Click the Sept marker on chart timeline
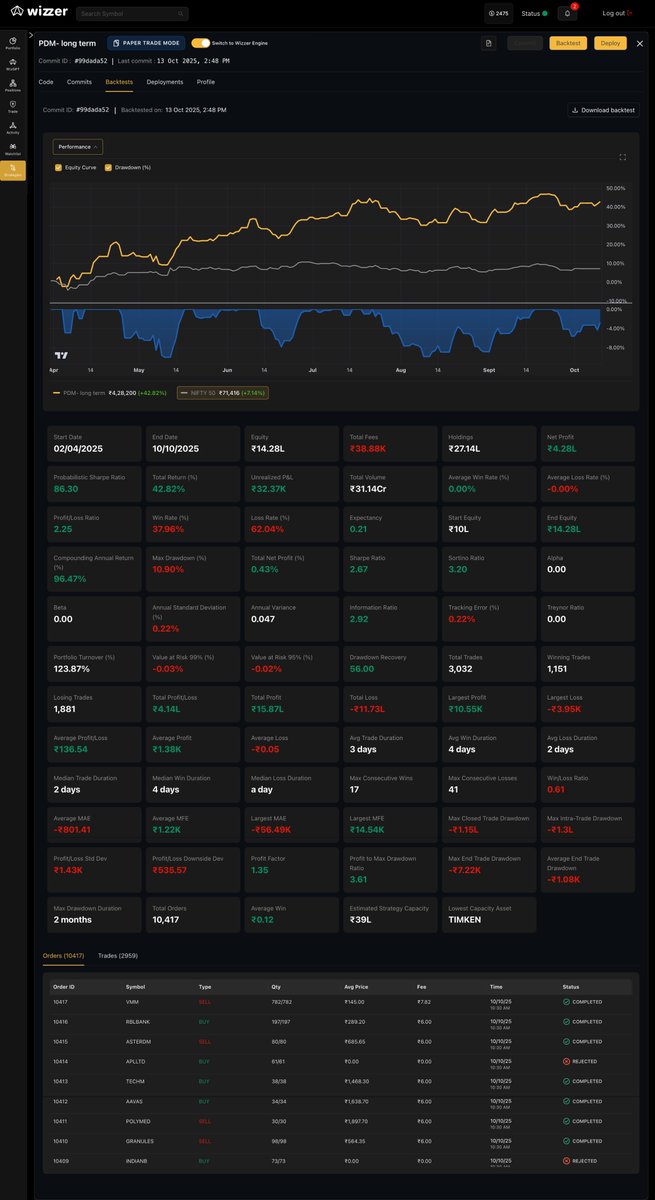The height and width of the screenshot is (1200, 655). pyautogui.click(x=488, y=370)
